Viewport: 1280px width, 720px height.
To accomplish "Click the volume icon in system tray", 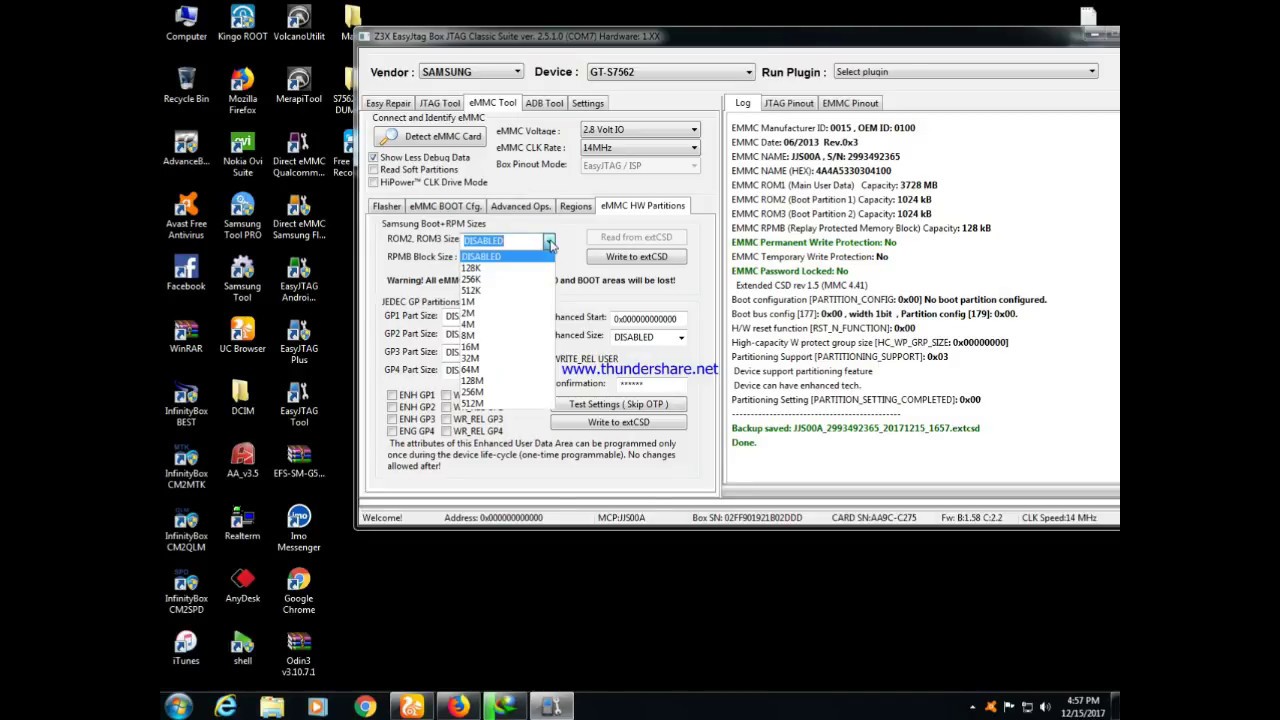I will click(x=1045, y=707).
